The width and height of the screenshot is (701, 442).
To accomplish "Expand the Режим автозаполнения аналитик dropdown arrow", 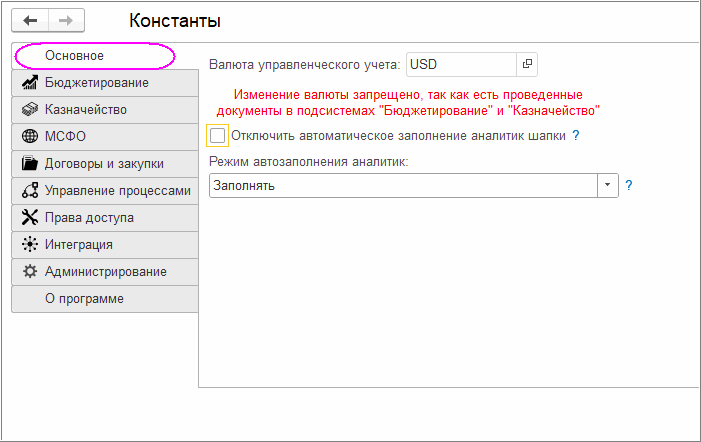I will tap(608, 186).
